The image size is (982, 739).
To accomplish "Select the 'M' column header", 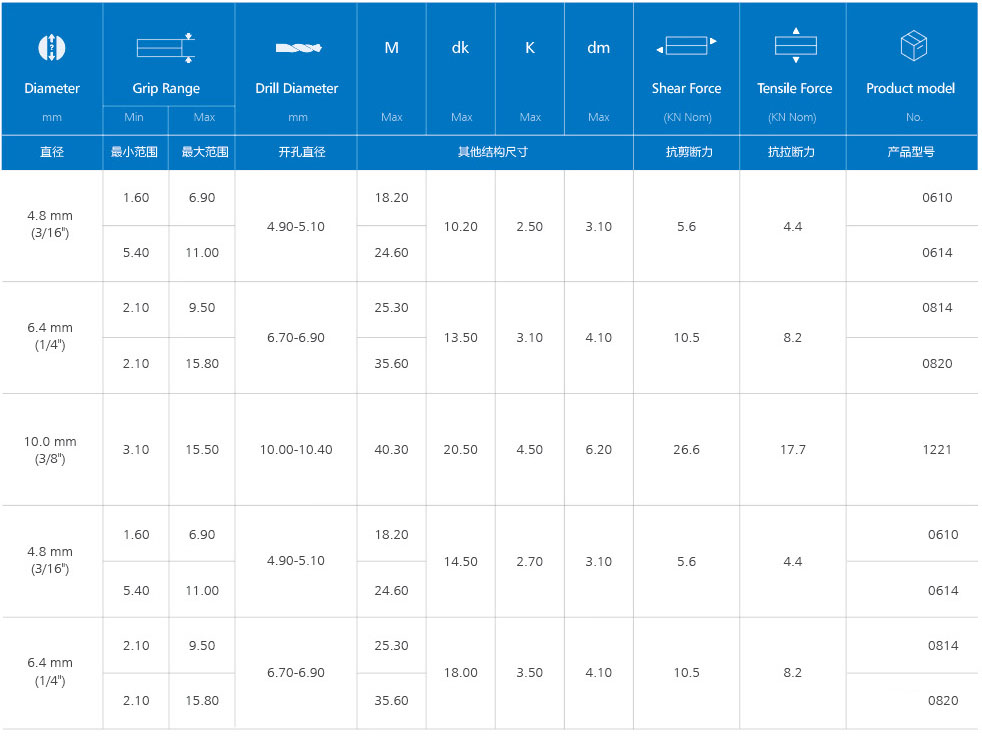I will (x=391, y=48).
